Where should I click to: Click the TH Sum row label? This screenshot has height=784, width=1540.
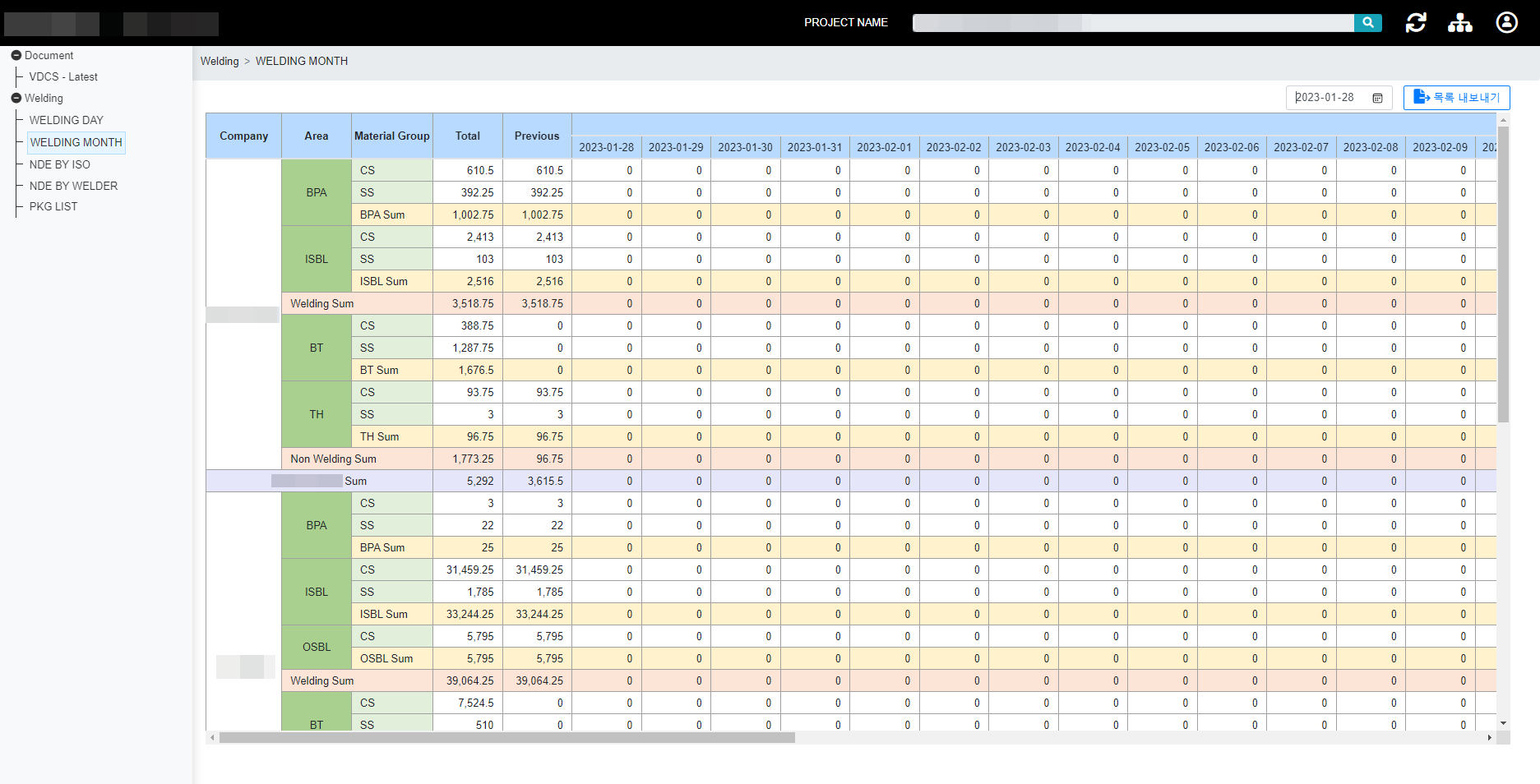379,436
